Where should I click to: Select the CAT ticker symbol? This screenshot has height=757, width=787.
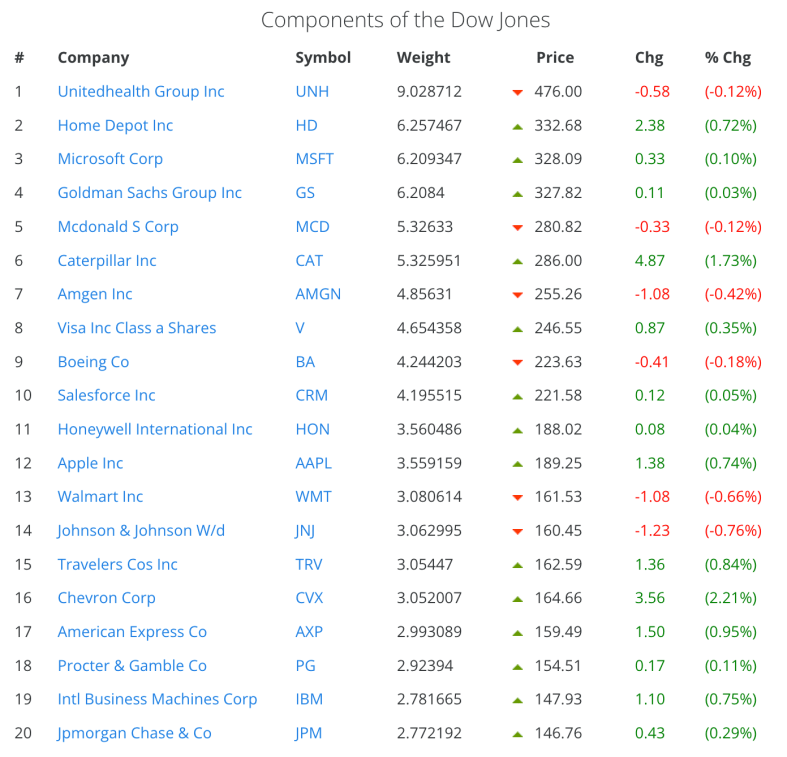309,261
